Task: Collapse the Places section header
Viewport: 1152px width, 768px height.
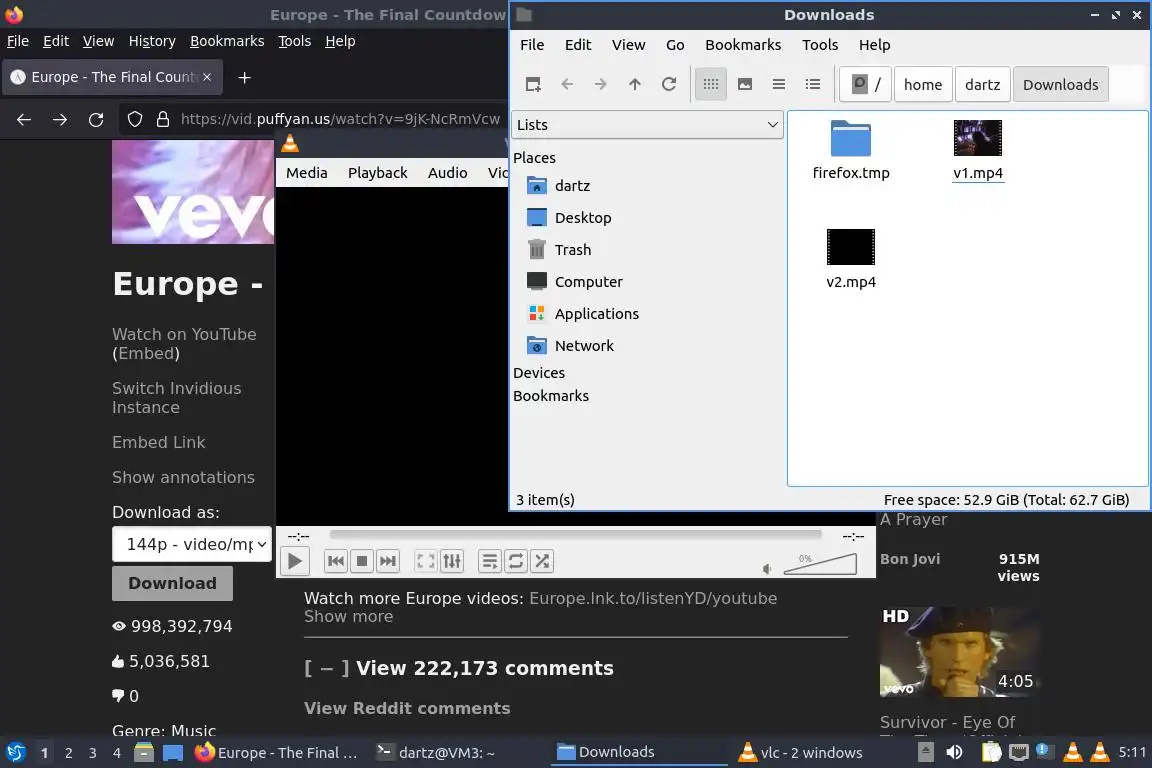Action: pos(534,158)
